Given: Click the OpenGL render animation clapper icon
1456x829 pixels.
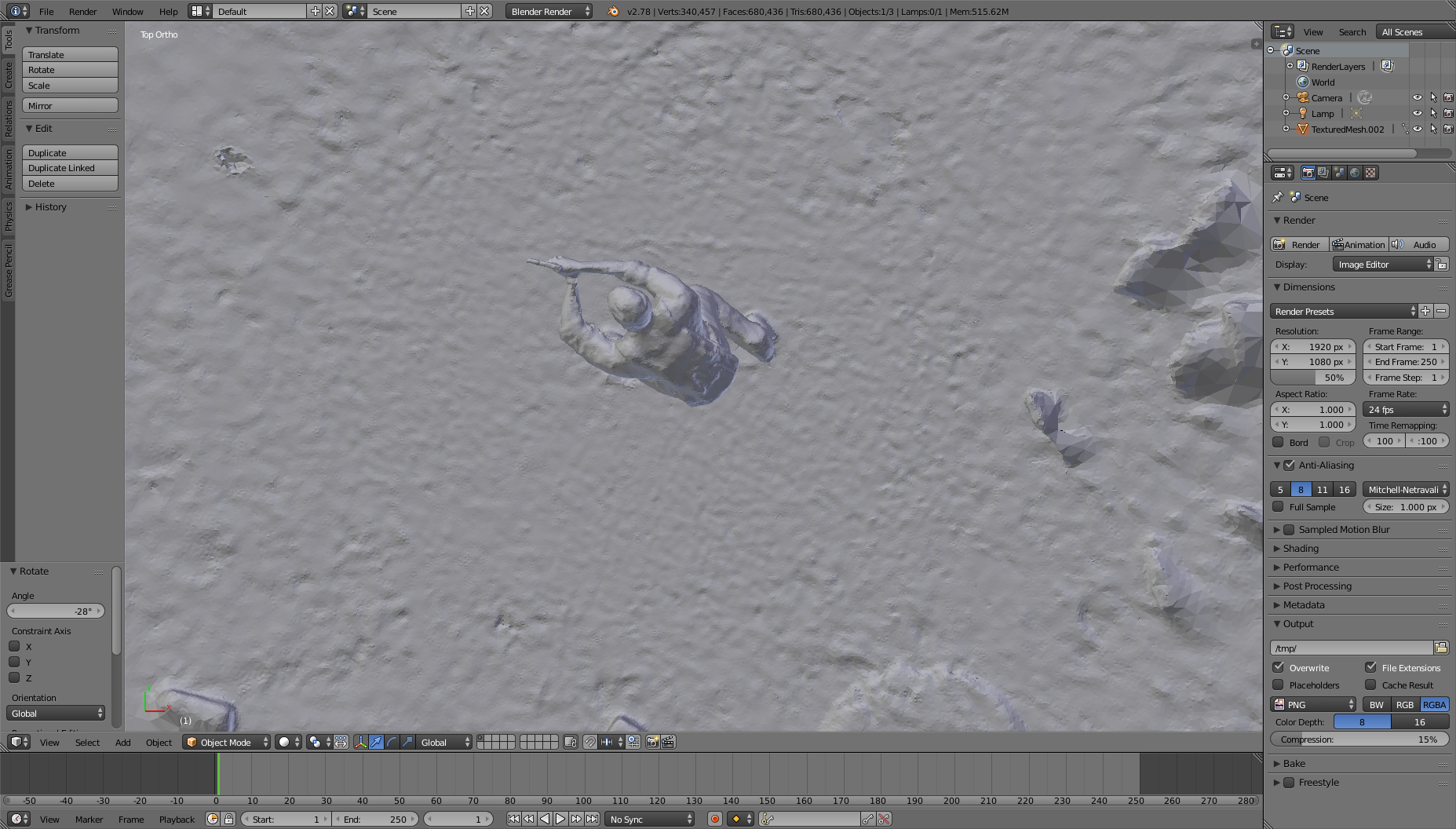Looking at the screenshot, I should (x=668, y=742).
